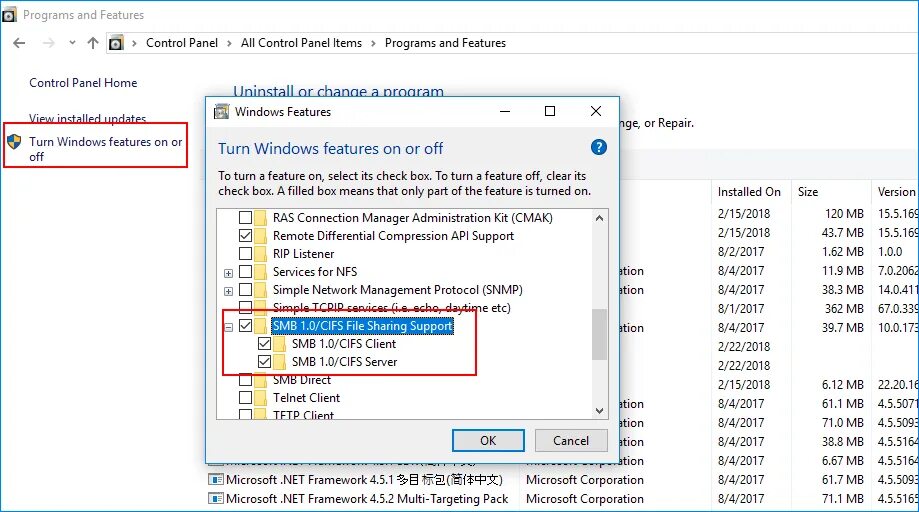
Task: Open Control Panel Home link
Action: (83, 83)
